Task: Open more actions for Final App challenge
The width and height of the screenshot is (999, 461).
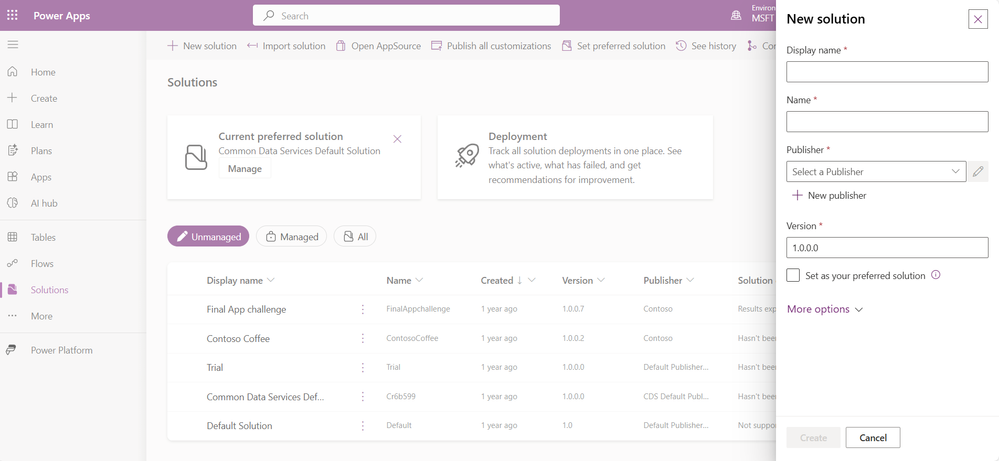Action: pyautogui.click(x=363, y=309)
